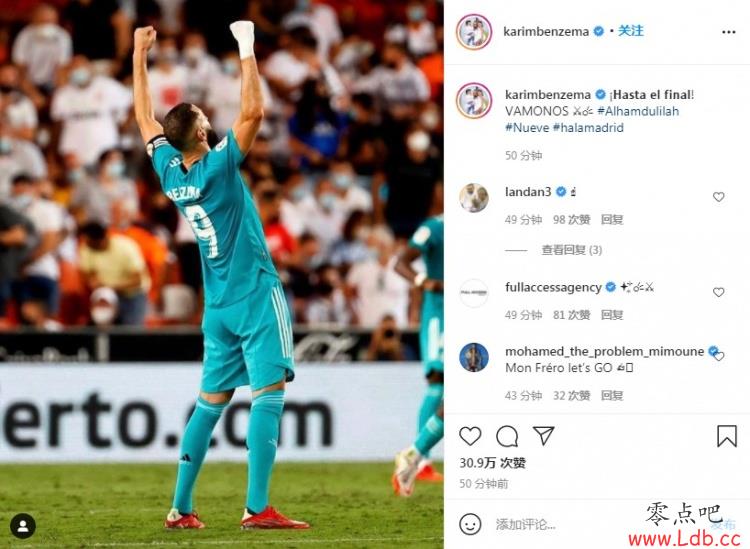Viewport: 750px width, 549px height.
Task: Like landan3's comment
Action: click(718, 197)
